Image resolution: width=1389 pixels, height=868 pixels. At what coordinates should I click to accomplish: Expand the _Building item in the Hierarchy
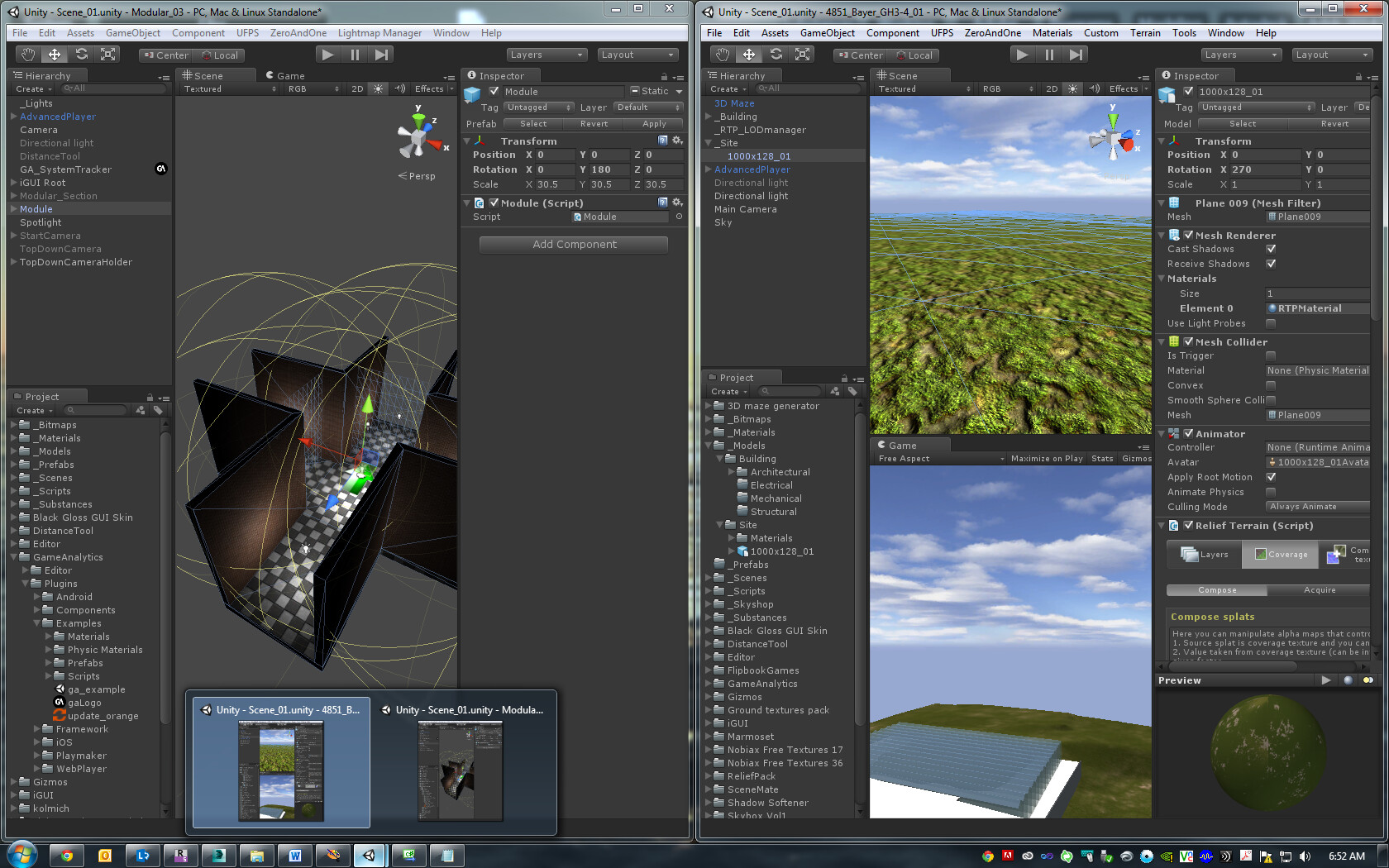[x=709, y=117]
